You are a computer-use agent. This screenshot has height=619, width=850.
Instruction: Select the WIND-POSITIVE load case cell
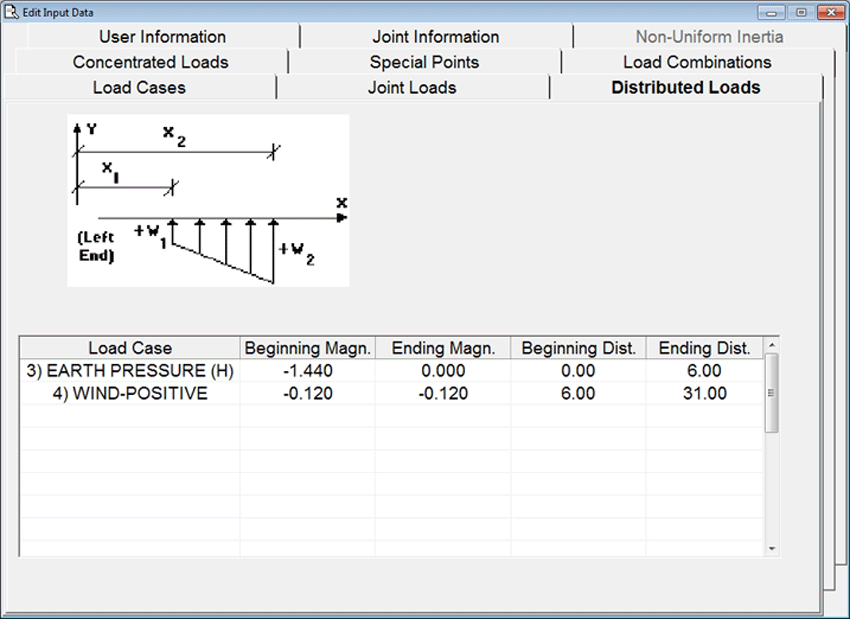[130, 394]
